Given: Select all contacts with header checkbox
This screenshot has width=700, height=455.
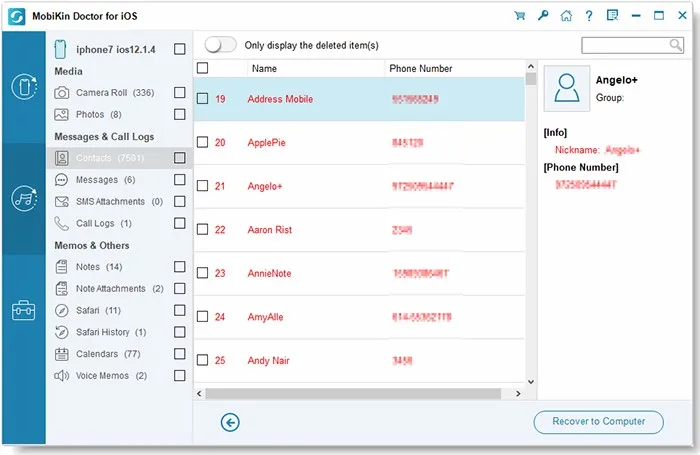Looking at the screenshot, I should click(203, 68).
